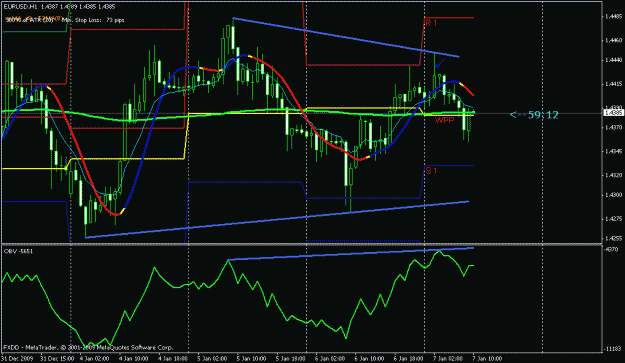
Task: Select the blue trendline in OBV window
Action: (x=351, y=254)
